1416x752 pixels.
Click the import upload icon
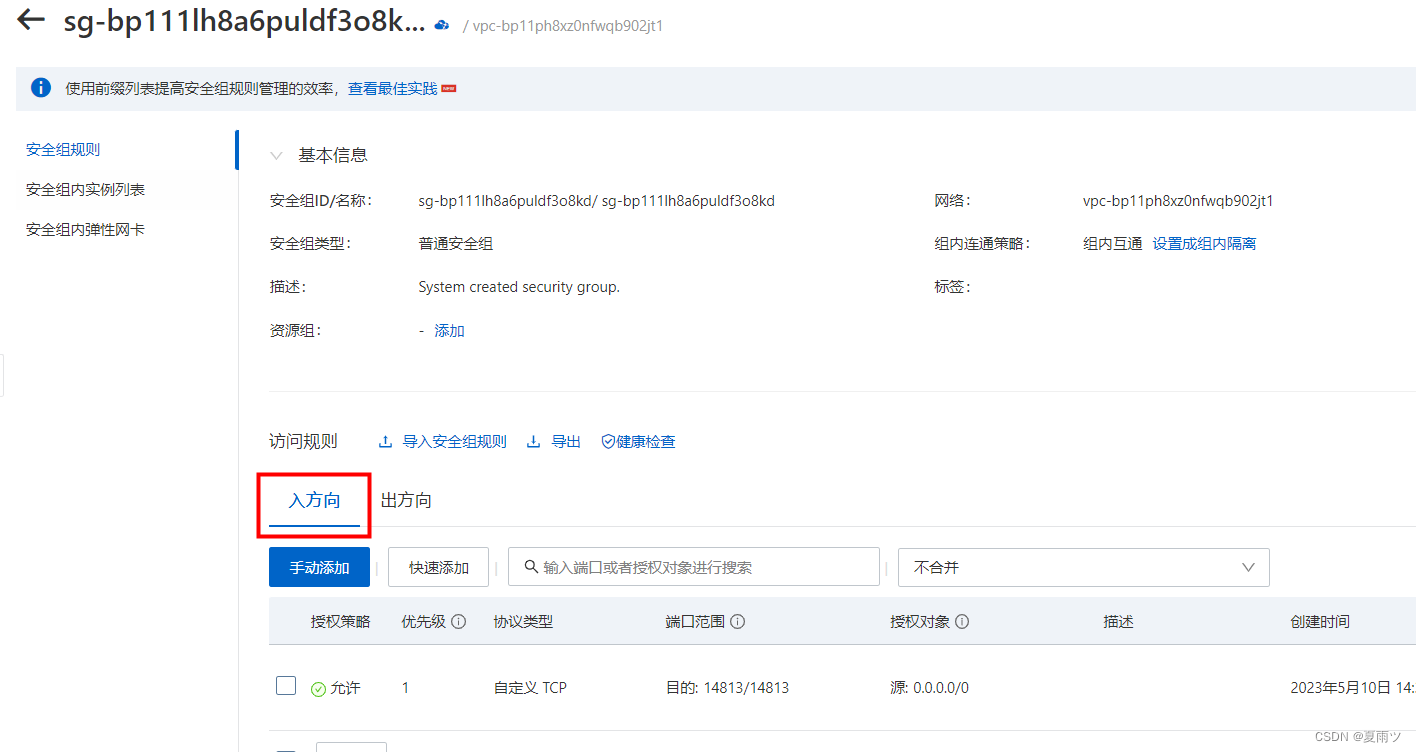385,442
